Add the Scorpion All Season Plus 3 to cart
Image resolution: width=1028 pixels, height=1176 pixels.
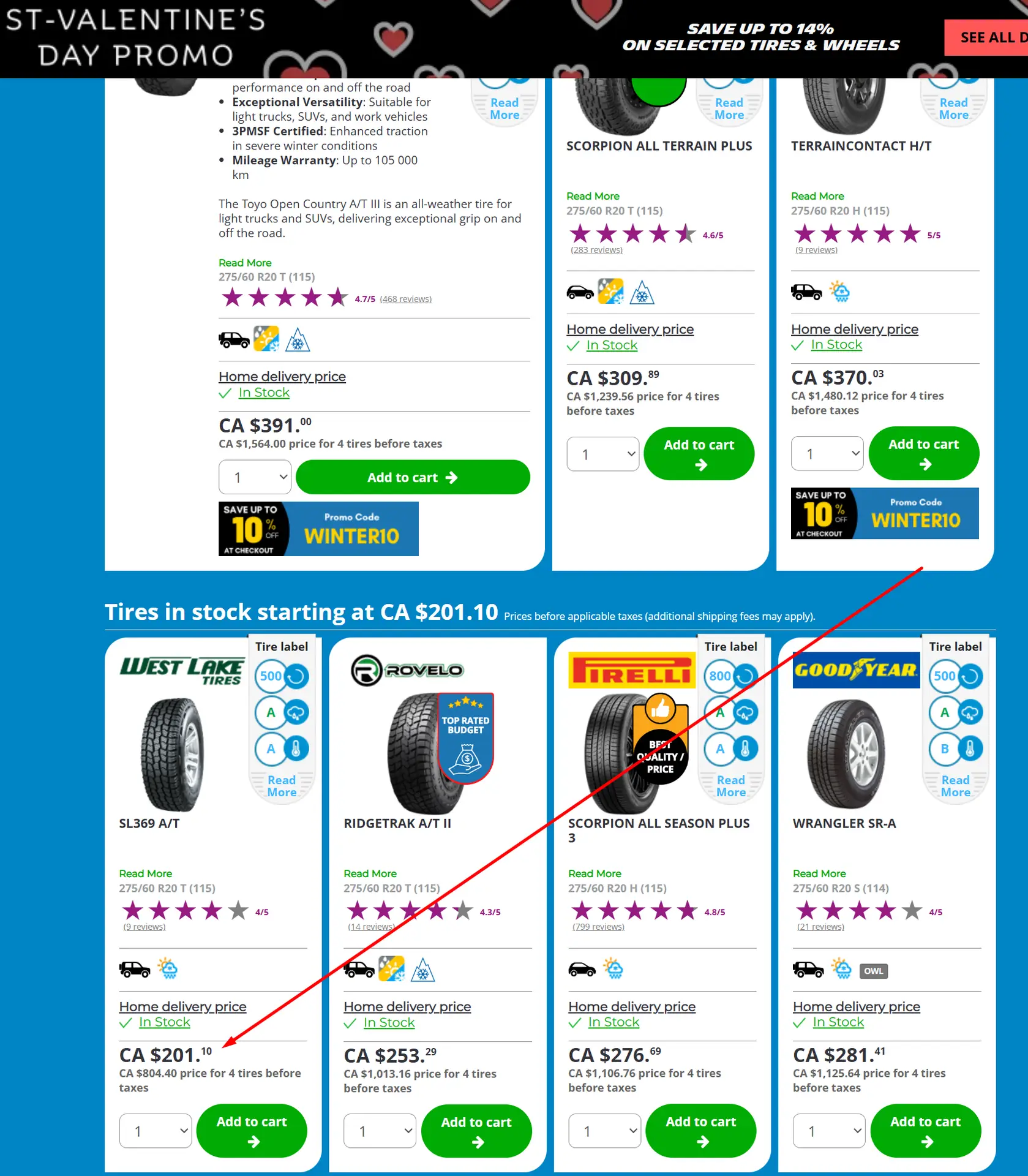click(701, 1131)
